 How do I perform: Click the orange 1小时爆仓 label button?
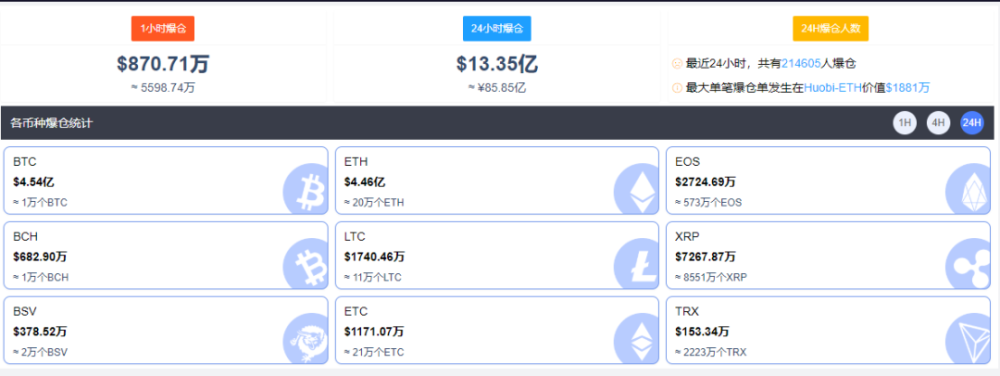163,29
